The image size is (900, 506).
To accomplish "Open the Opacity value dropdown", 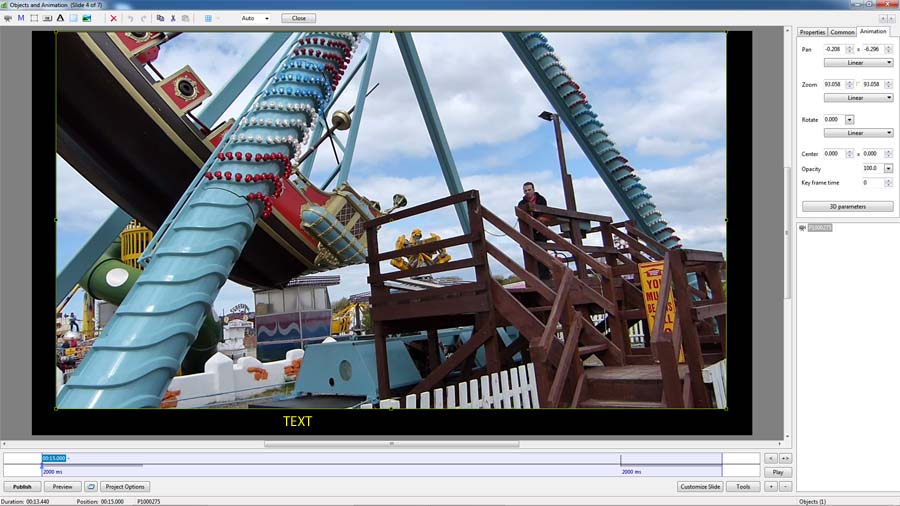I will coord(889,168).
